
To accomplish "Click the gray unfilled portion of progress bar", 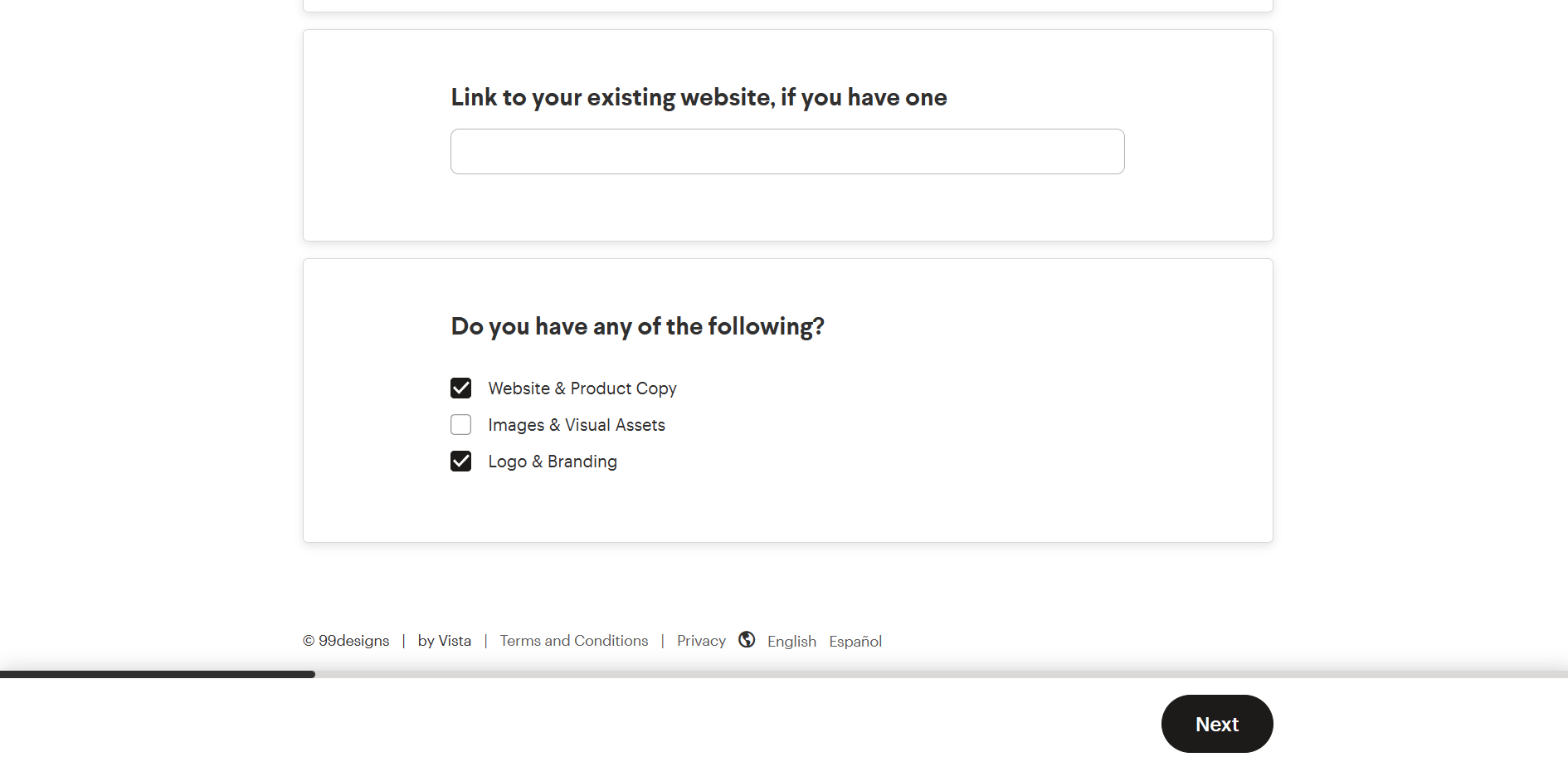I will pos(942,675).
